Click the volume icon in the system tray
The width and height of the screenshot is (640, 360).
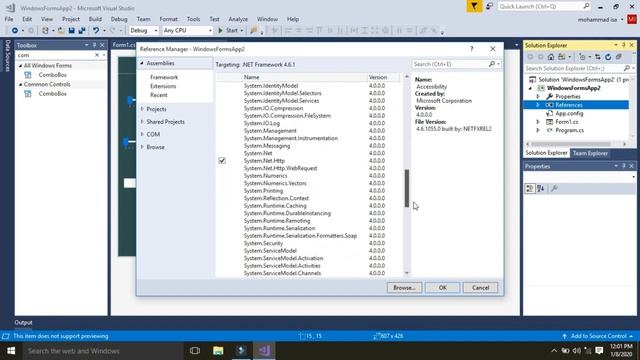[x=577, y=351]
